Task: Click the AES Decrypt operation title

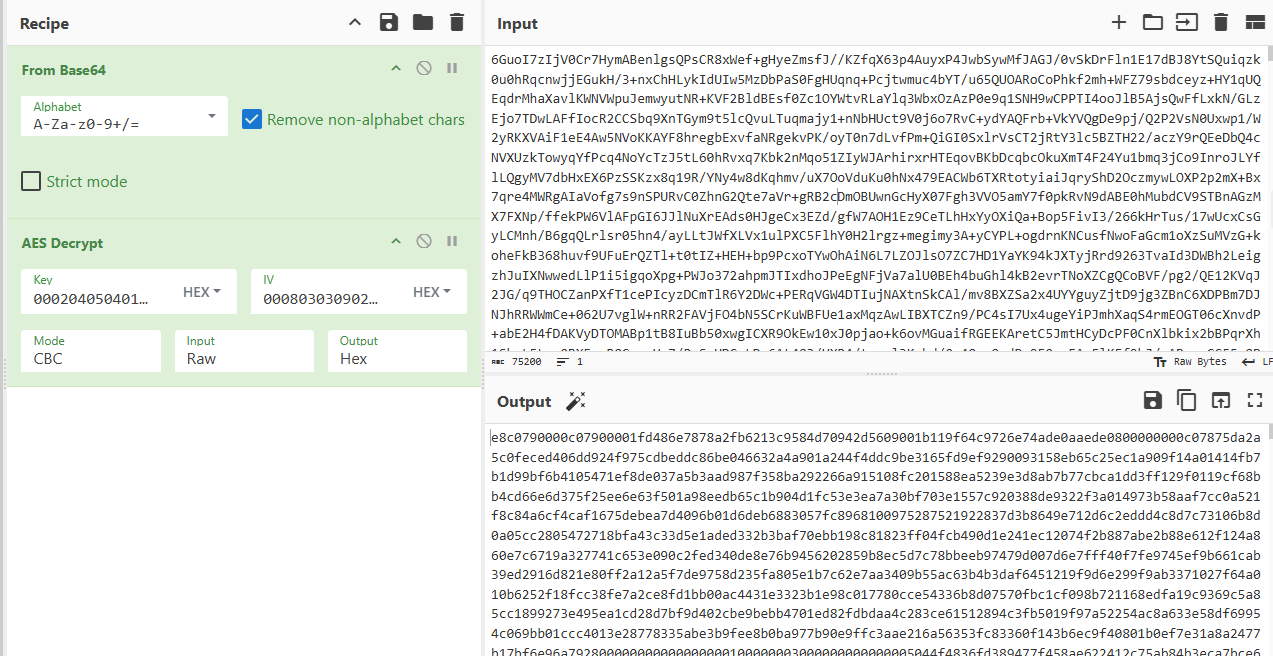Action: click(62, 242)
